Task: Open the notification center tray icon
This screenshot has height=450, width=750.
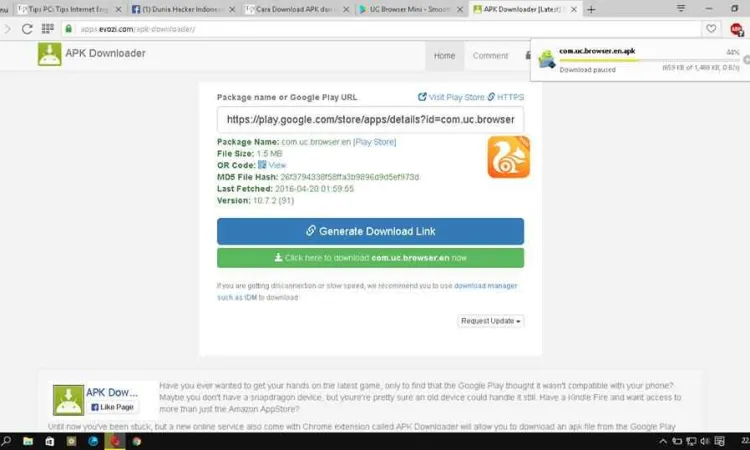Action: 719,441
